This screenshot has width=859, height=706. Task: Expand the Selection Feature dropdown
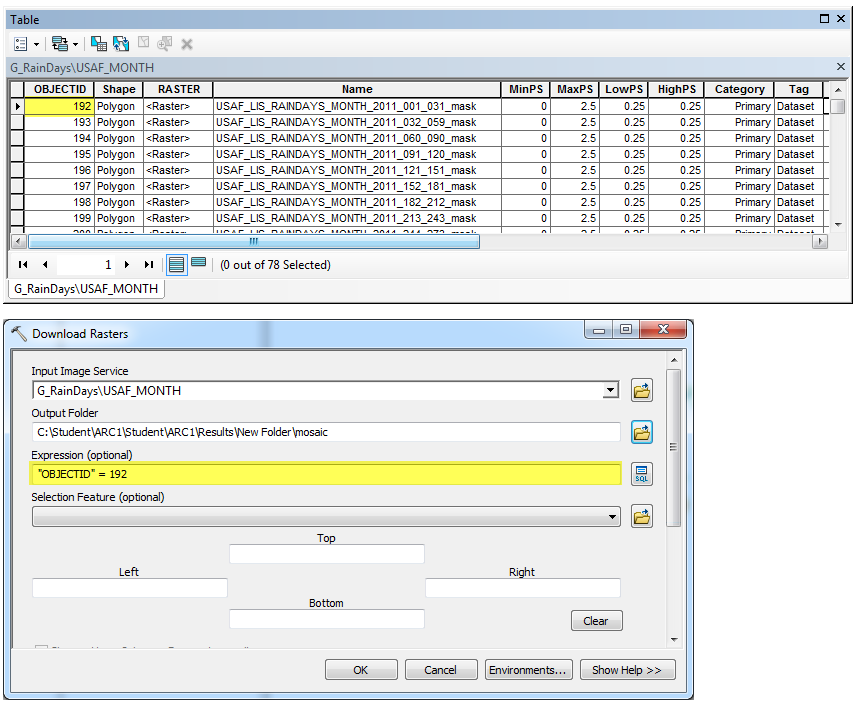pos(610,517)
